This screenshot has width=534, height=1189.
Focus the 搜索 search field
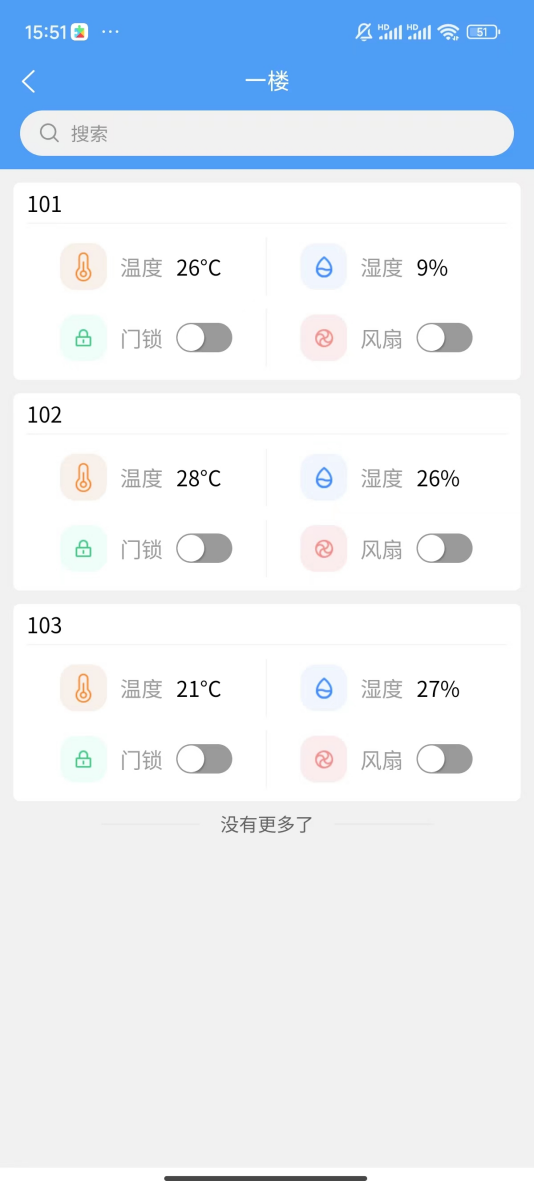[x=267, y=133]
